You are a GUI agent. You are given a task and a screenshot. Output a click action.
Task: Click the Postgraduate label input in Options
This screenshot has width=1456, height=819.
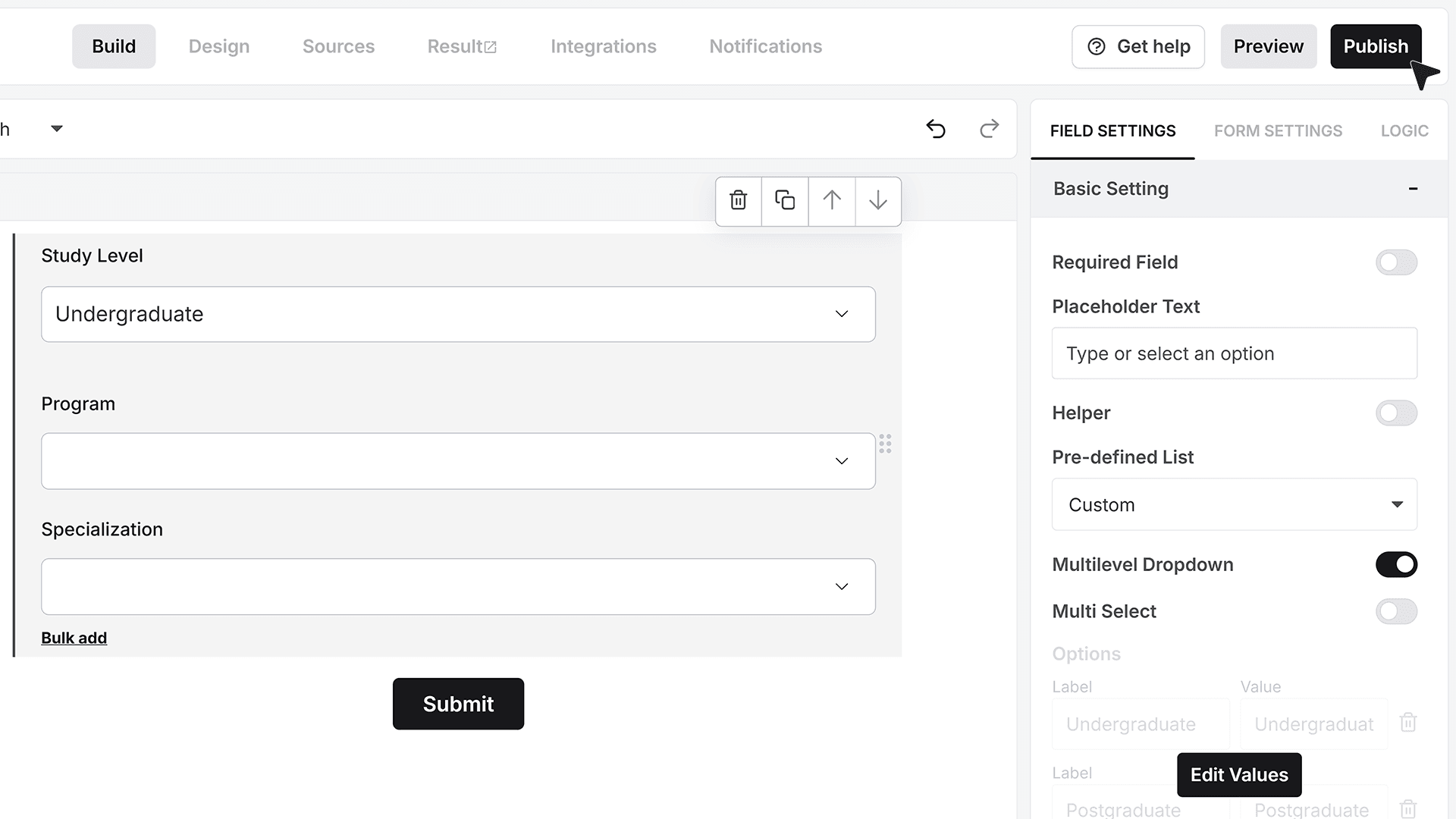coord(1141,804)
